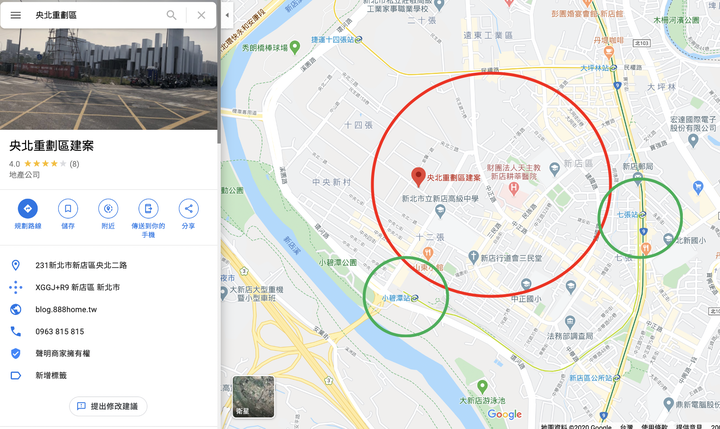Click 提出修改建議 suggest an edit
Screen dimensions: 720x429
pyautogui.click(x=108, y=406)
